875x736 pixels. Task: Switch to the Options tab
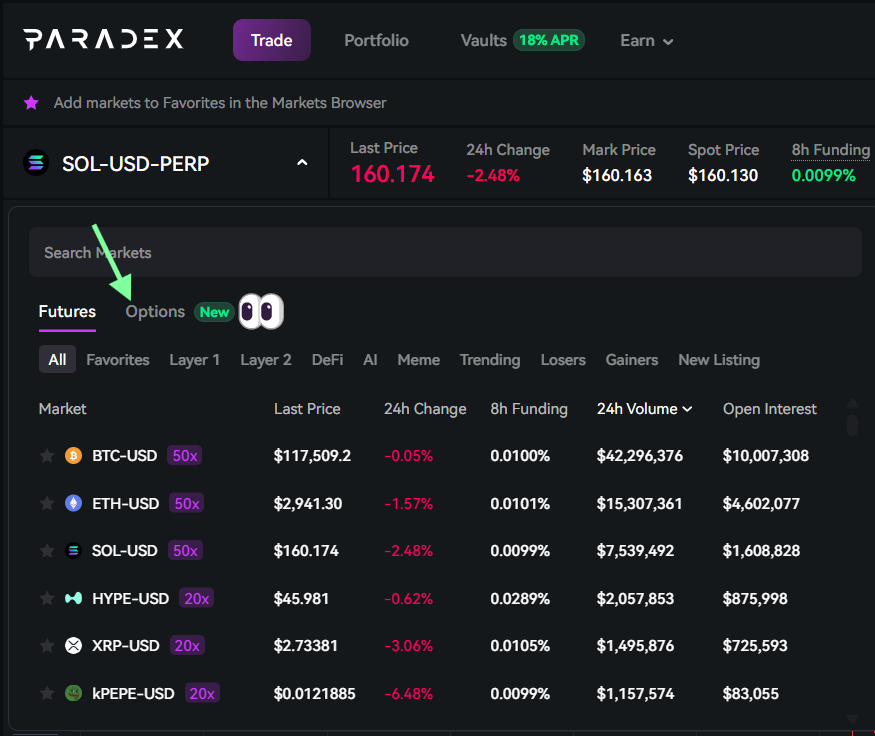154,311
